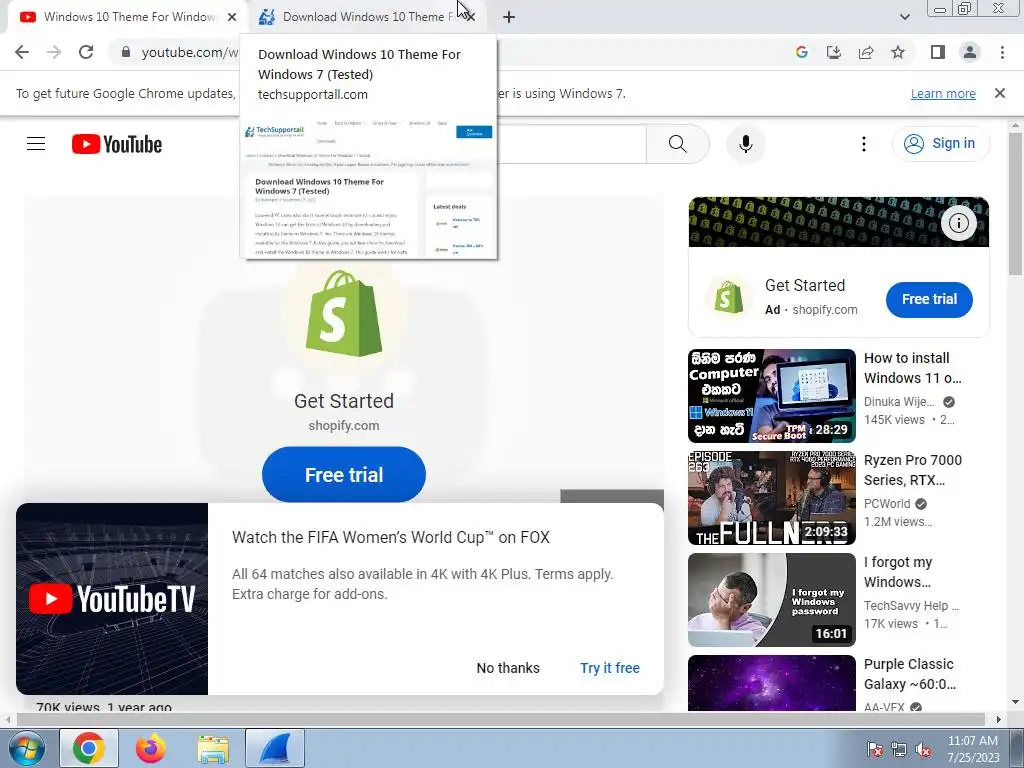Open I forgot my Windows password thumbnail

click(x=771, y=600)
